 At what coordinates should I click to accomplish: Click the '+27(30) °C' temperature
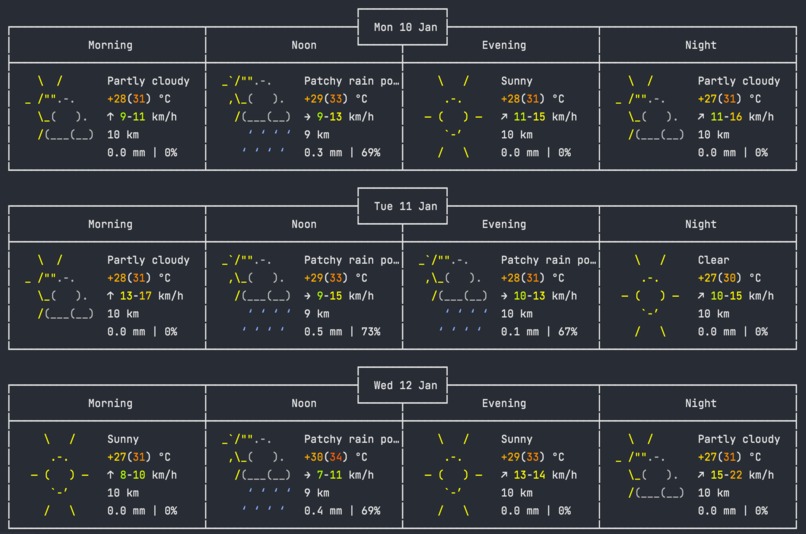click(729, 278)
